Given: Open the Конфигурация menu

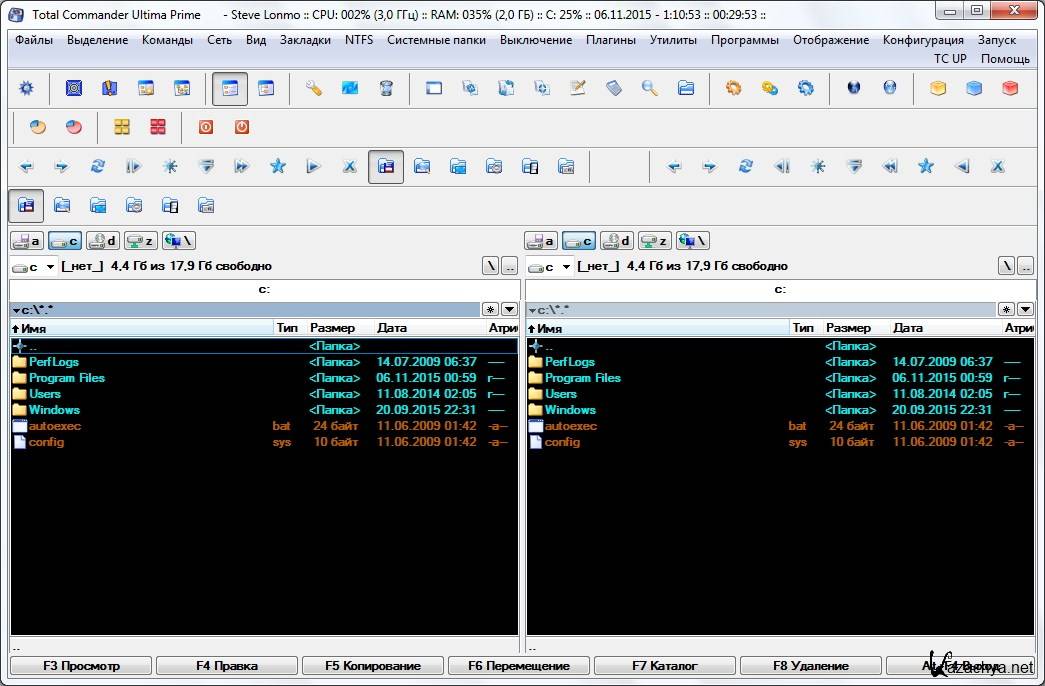Looking at the screenshot, I should (x=922, y=40).
